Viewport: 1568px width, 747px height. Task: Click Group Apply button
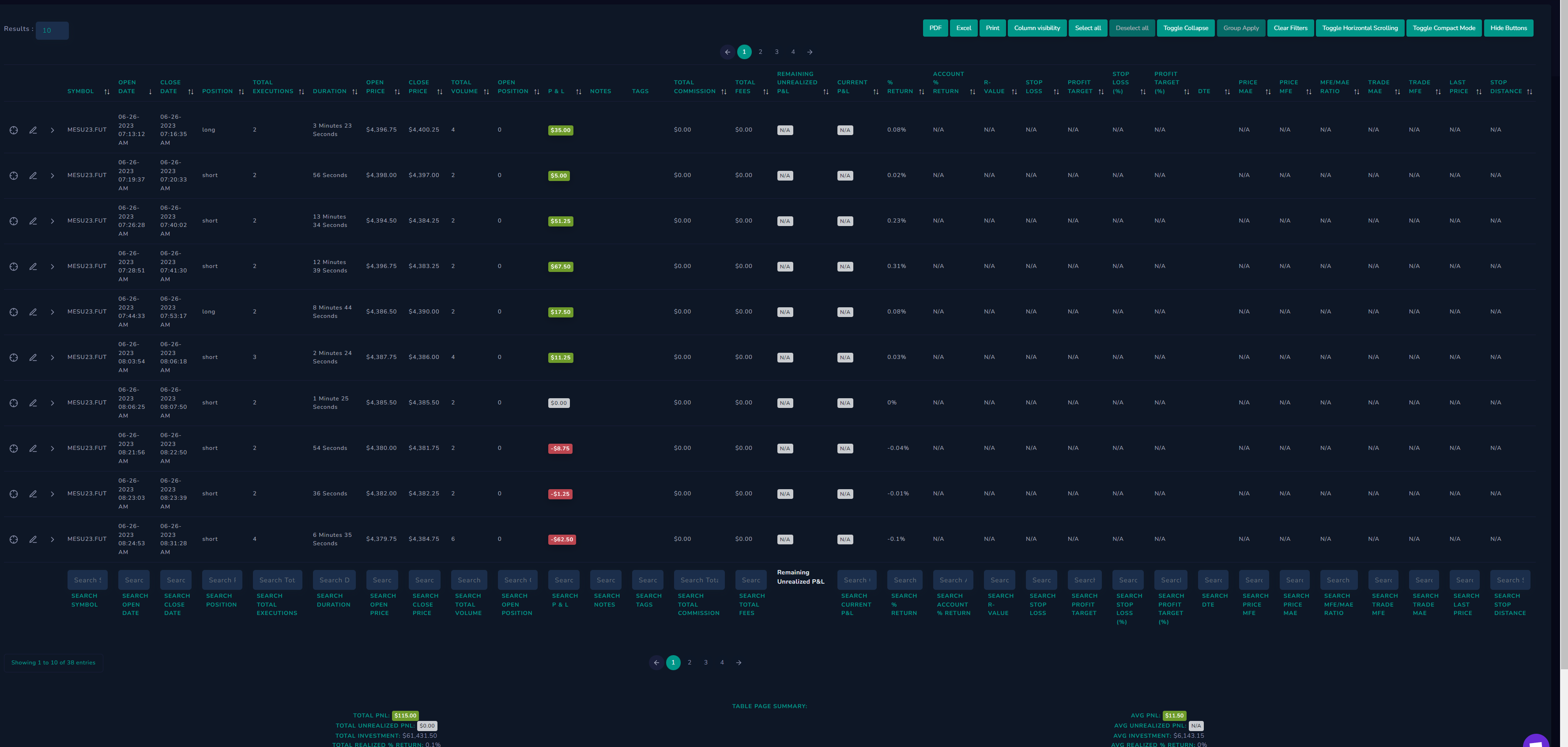pos(1240,28)
